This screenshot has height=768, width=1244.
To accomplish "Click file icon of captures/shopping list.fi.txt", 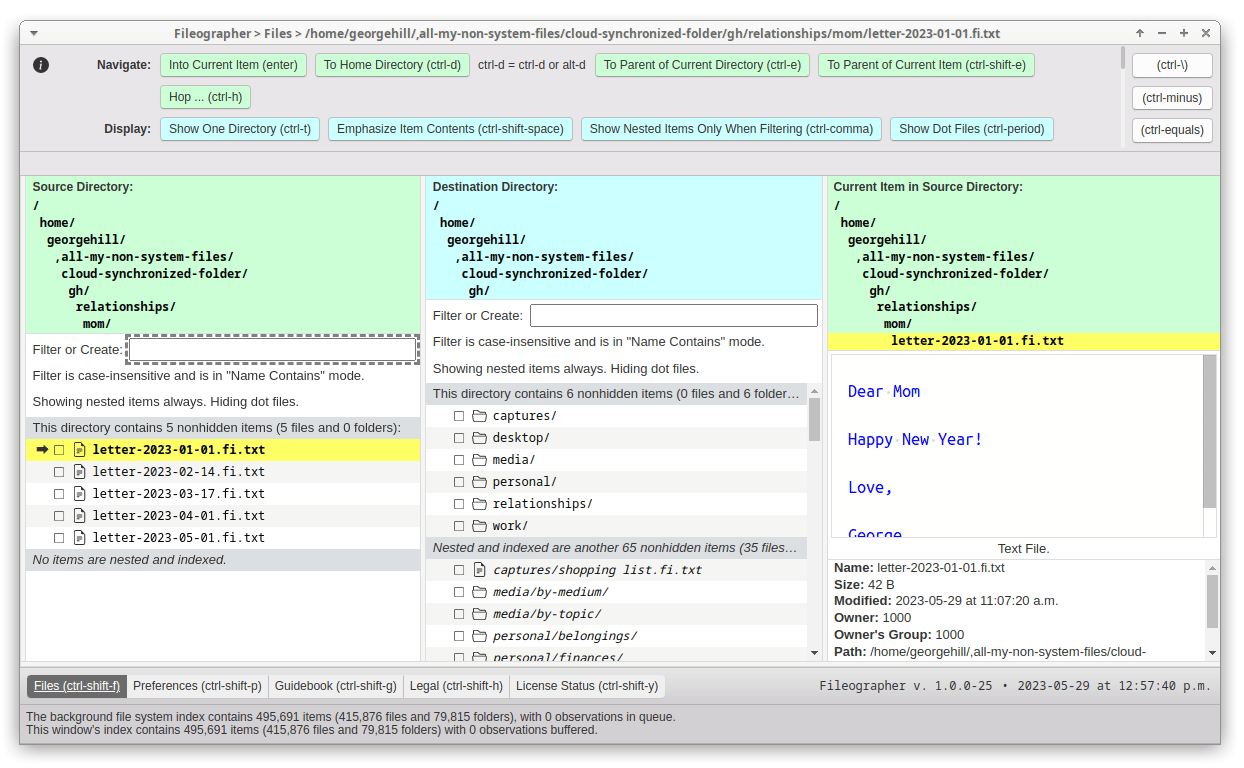I will click(x=479, y=570).
